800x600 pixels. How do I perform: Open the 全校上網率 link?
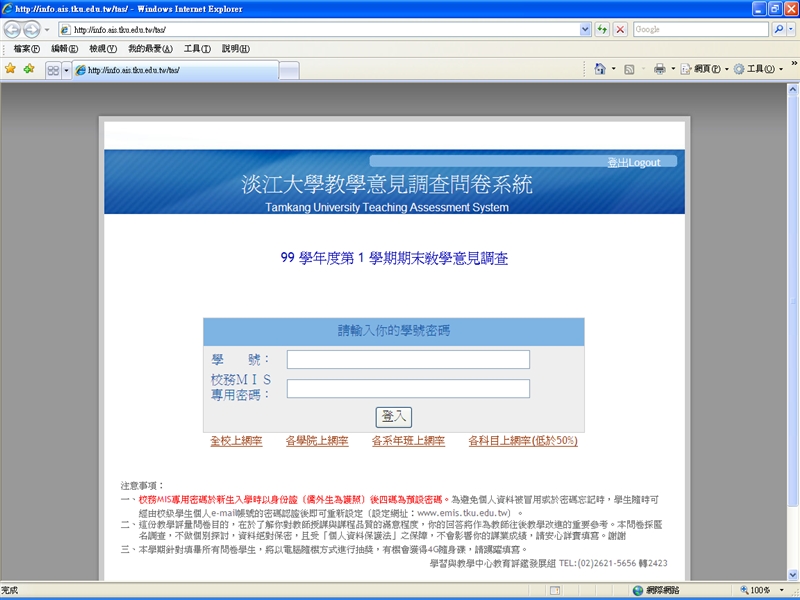pos(236,441)
